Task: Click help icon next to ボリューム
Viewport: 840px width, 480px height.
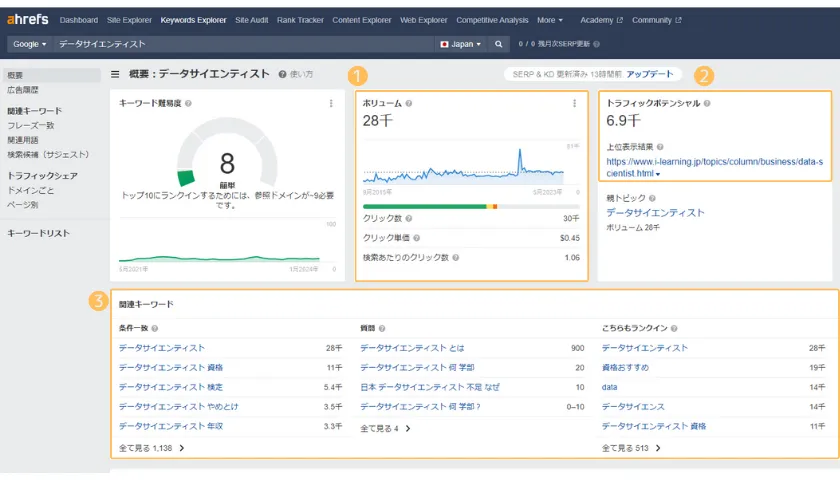Action: pos(409,103)
